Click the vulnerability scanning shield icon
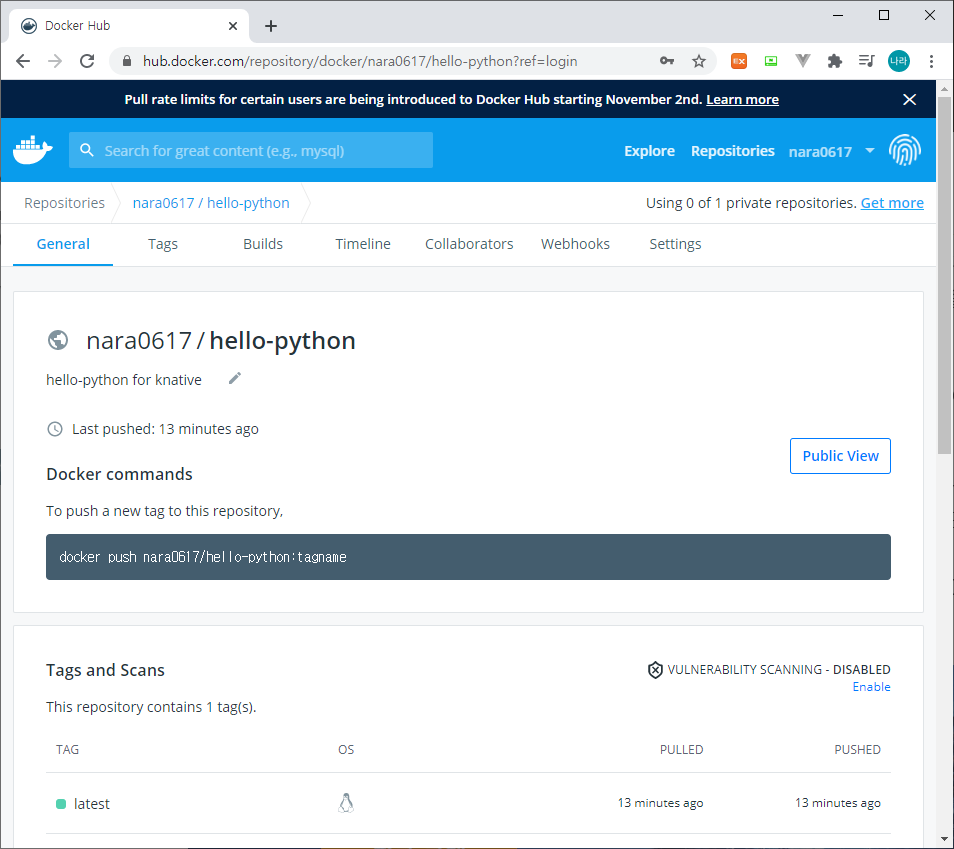Image resolution: width=954 pixels, height=849 pixels. pos(655,669)
